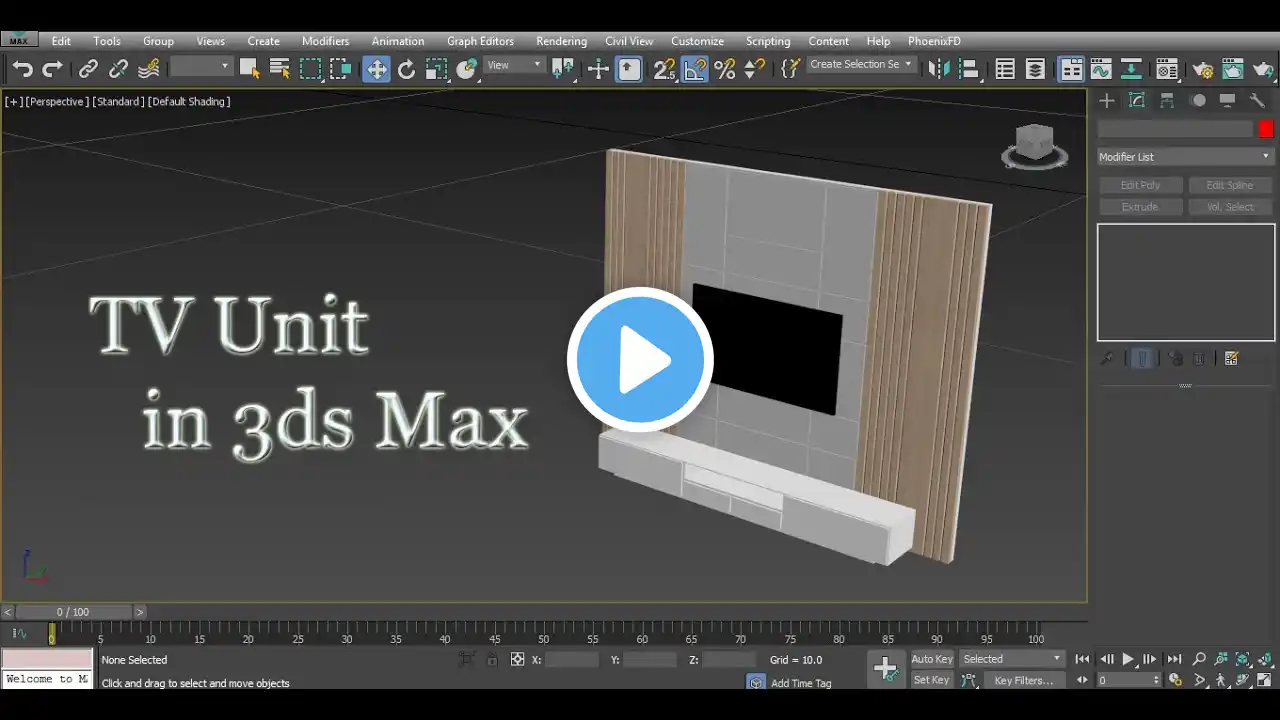Open the View reference coordinate dropdown
Screen dimensions: 1280x720
pos(514,65)
